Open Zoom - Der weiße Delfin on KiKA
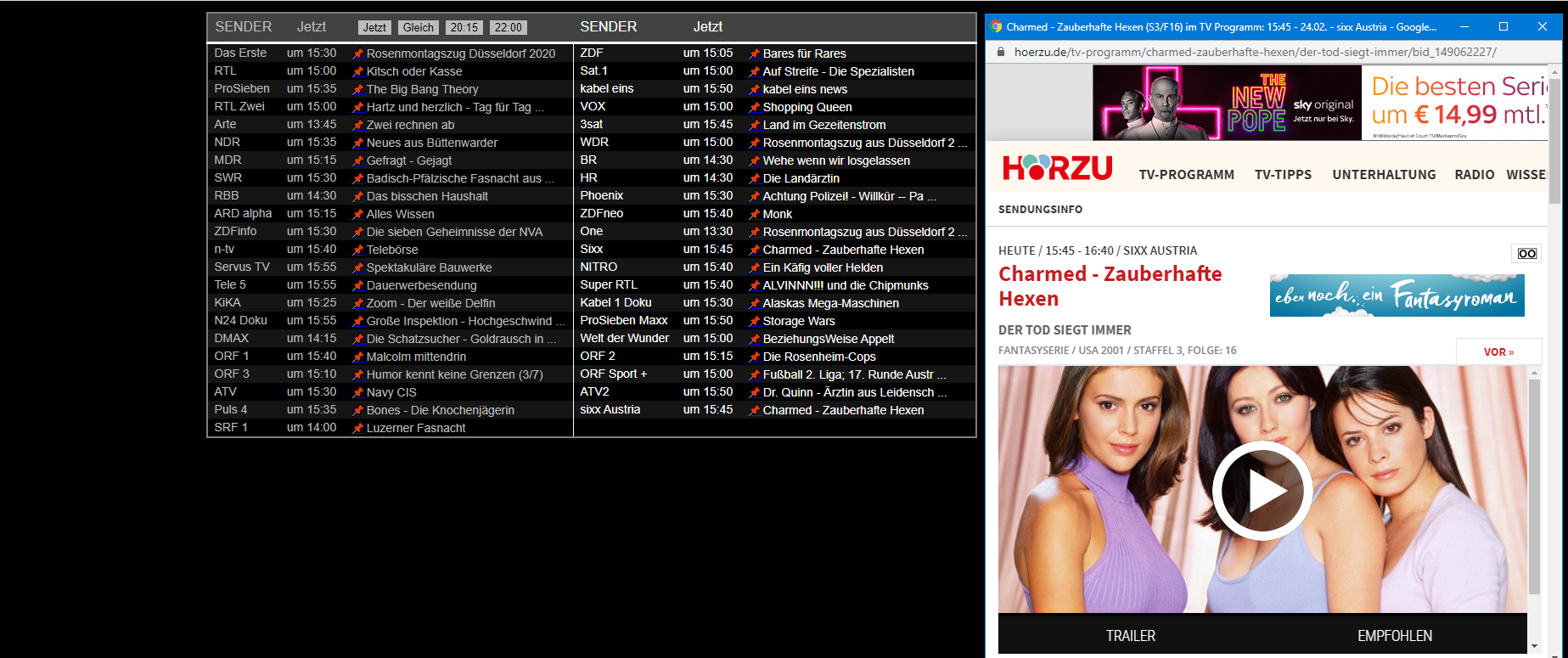 tap(430, 303)
